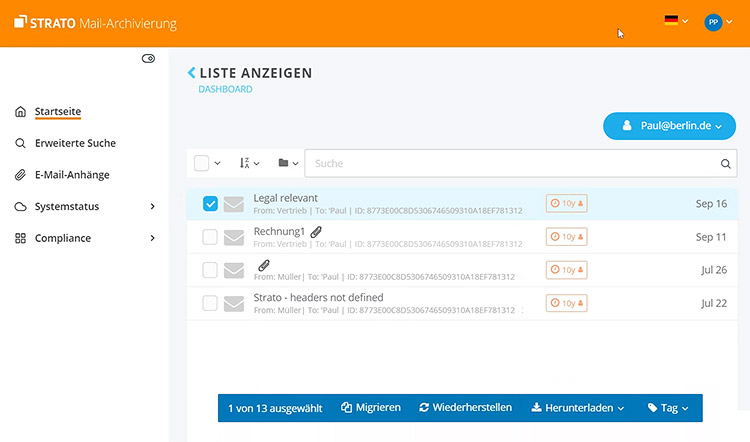Tick the select-all checkbox in toolbar
750x442 pixels.
click(201, 163)
